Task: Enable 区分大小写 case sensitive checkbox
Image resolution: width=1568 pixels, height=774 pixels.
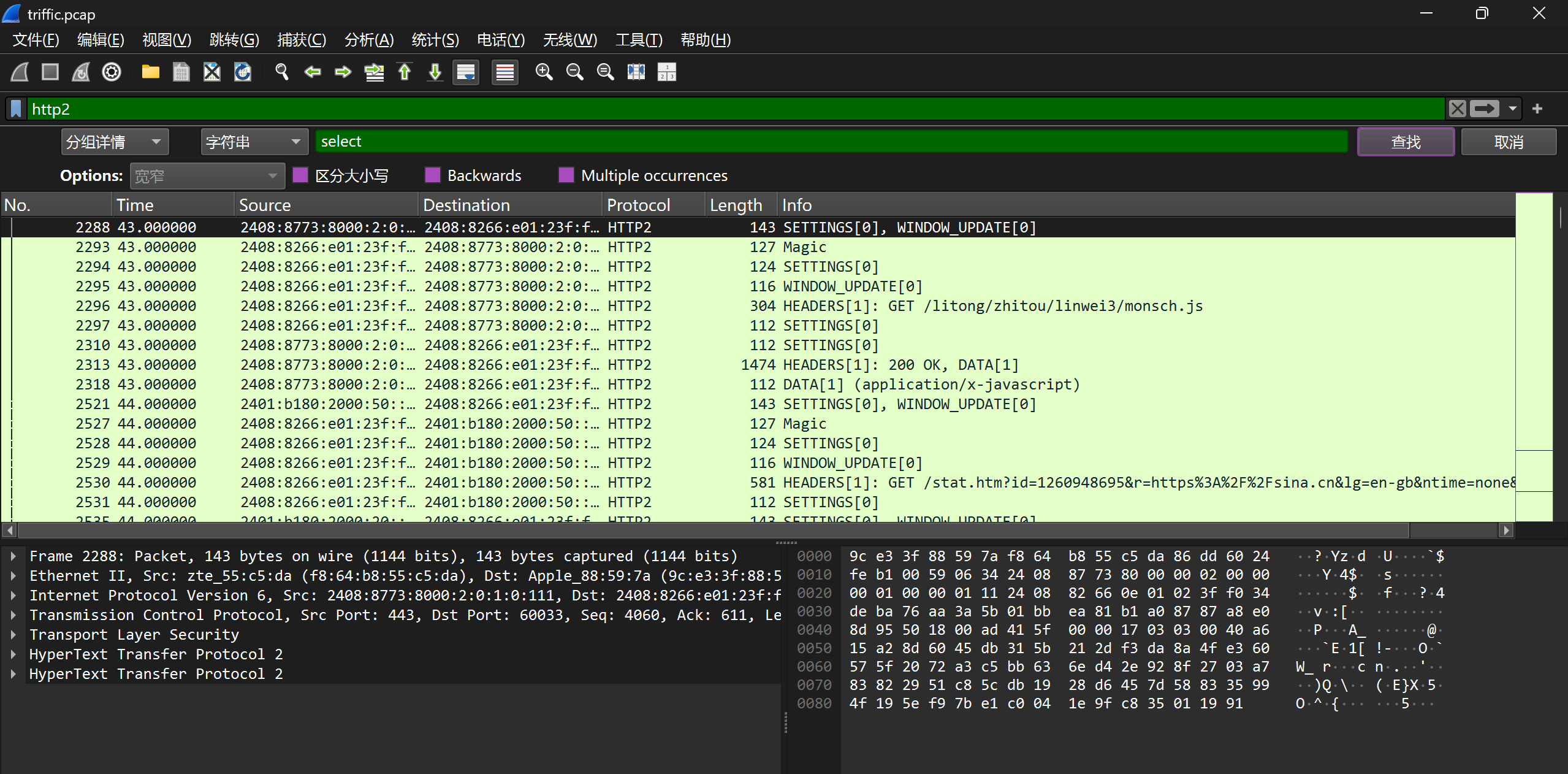Action: click(300, 175)
